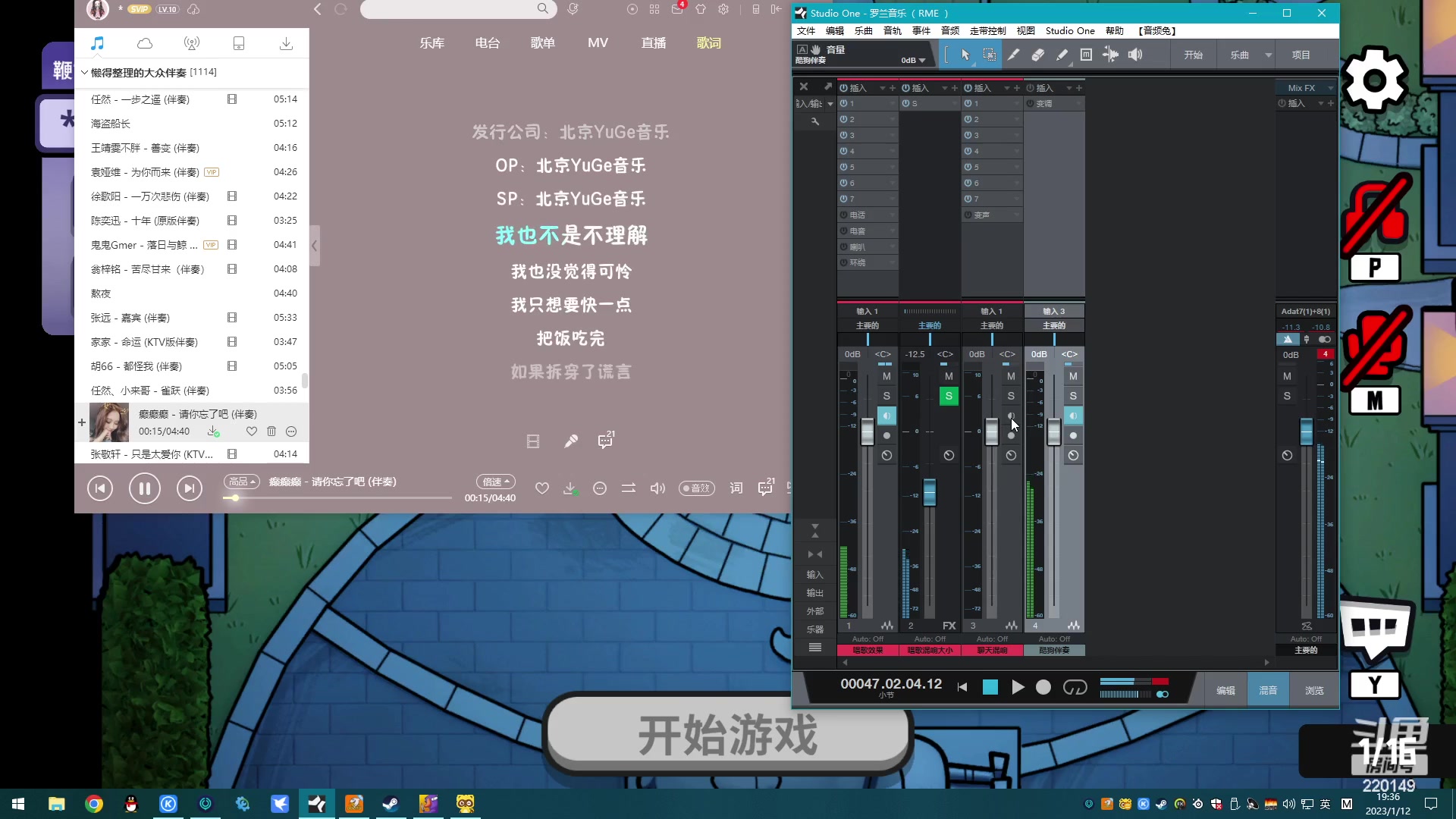Viewport: 1456px width, 819px height.
Task: Solo channel 1 唱歌效果
Action: pyautogui.click(x=886, y=396)
